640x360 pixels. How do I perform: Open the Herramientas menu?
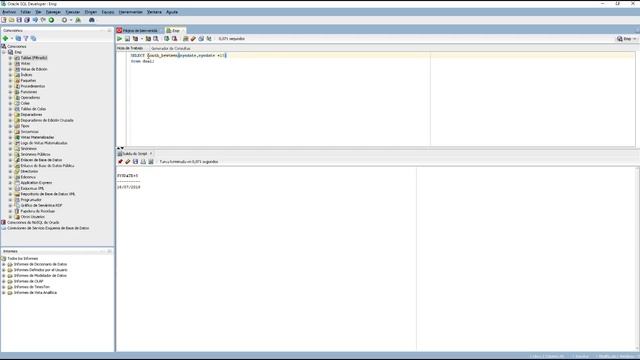(131, 12)
